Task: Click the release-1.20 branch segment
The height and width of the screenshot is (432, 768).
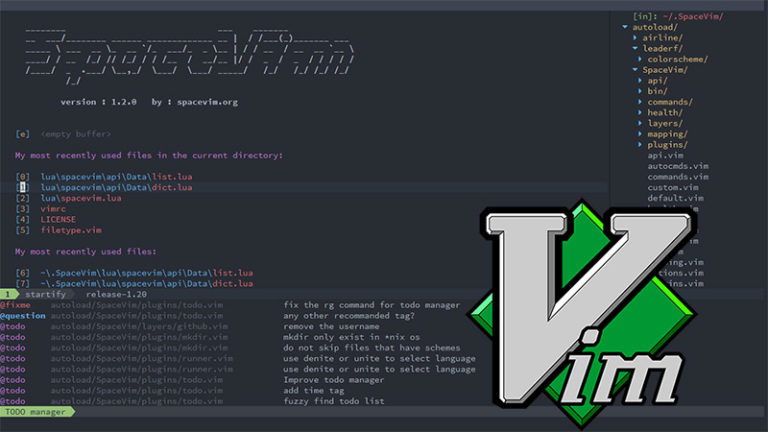Action: pyautogui.click(x=116, y=295)
